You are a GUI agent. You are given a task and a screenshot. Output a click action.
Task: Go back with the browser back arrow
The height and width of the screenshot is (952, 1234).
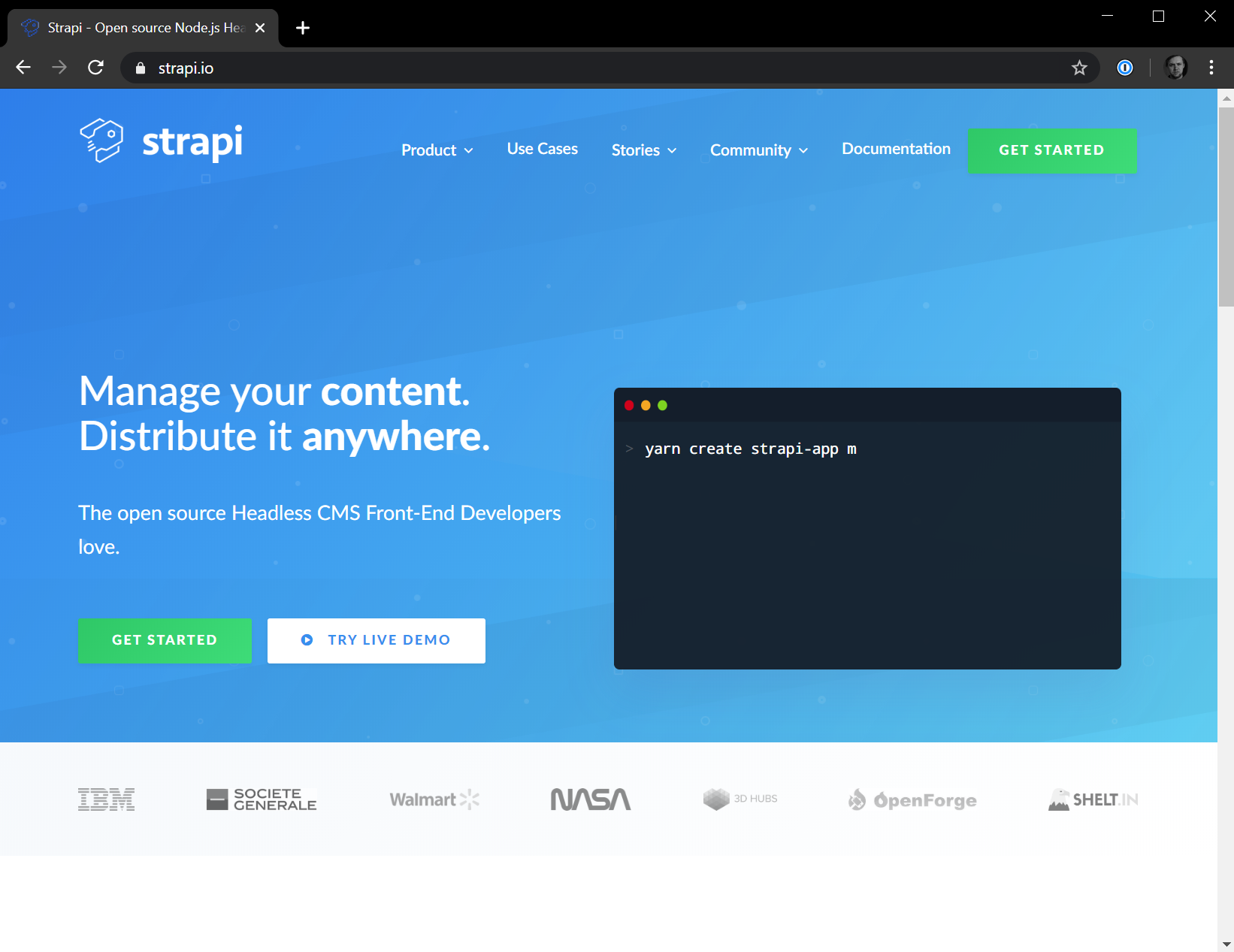[23, 68]
